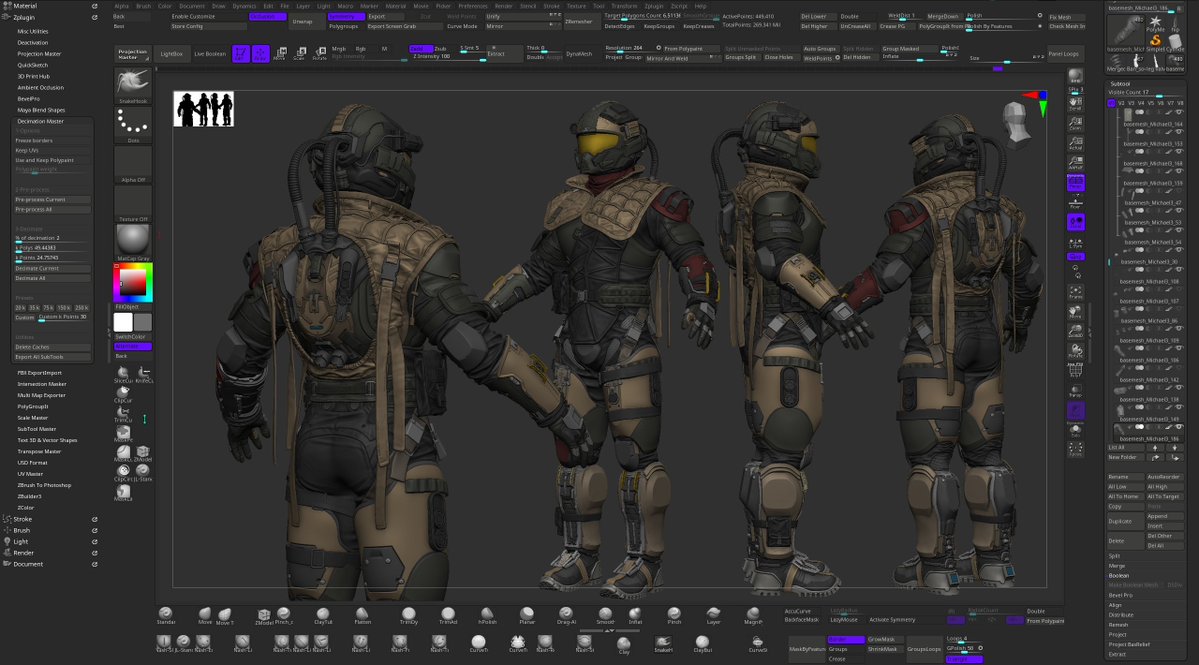Click the DynaMesh button

pos(579,54)
